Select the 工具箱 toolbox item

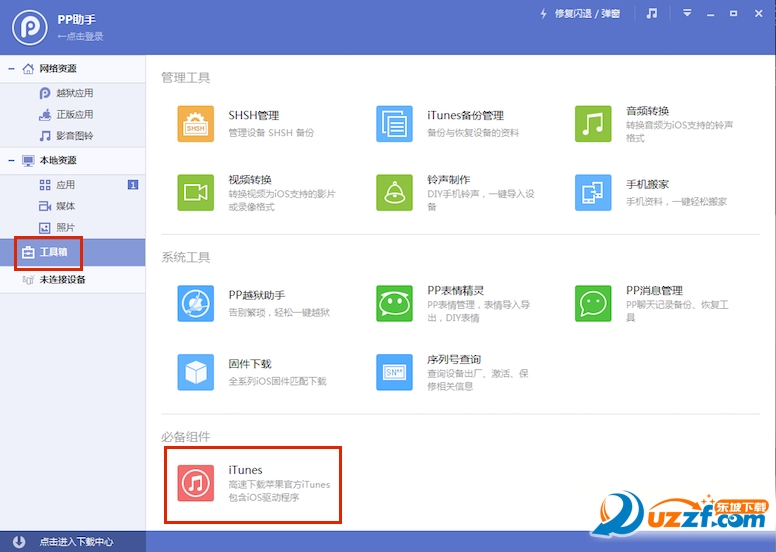73,252
